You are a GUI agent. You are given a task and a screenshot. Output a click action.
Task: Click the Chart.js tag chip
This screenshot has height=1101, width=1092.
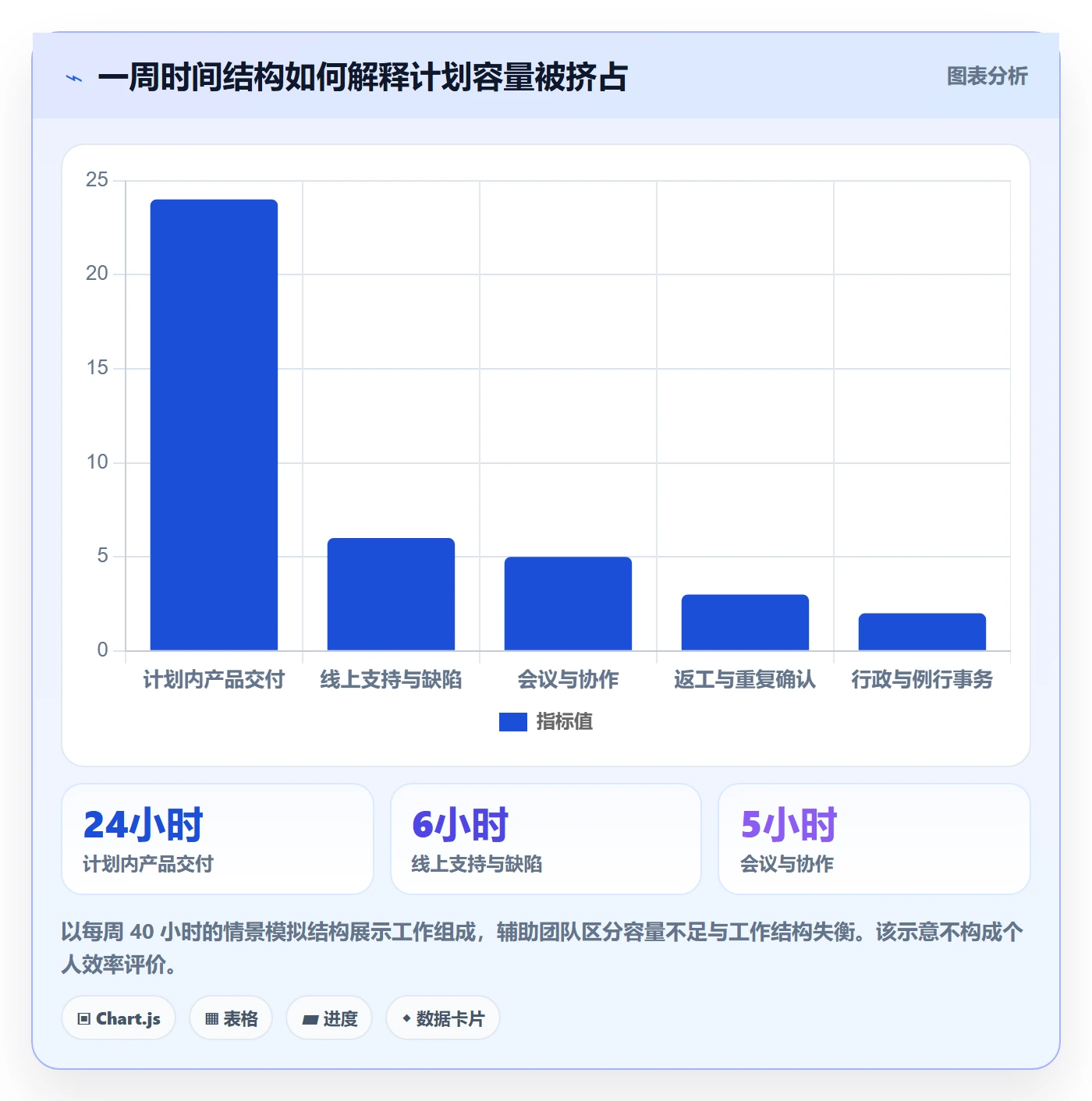[x=119, y=1018]
